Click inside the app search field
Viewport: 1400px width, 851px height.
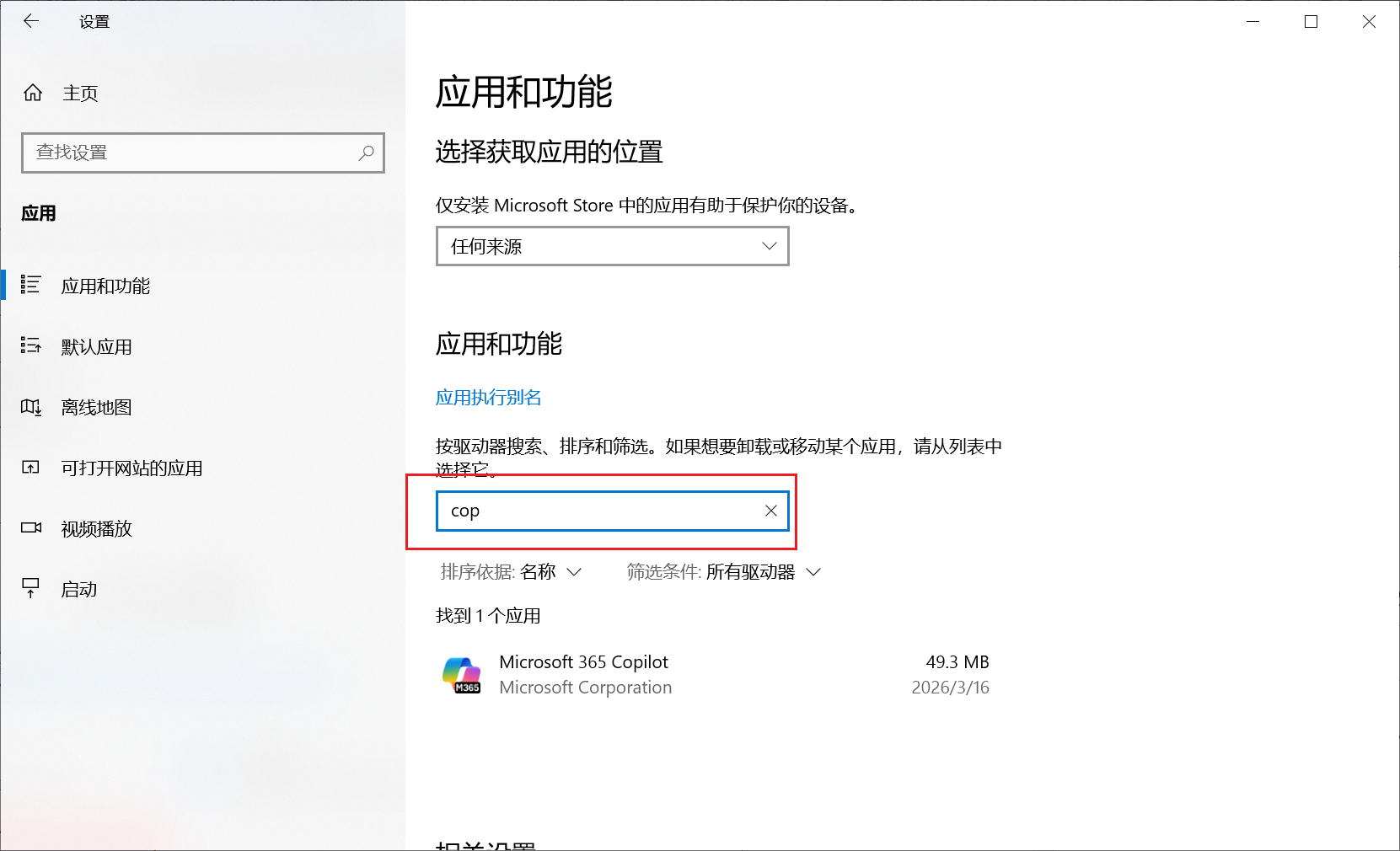click(590, 511)
